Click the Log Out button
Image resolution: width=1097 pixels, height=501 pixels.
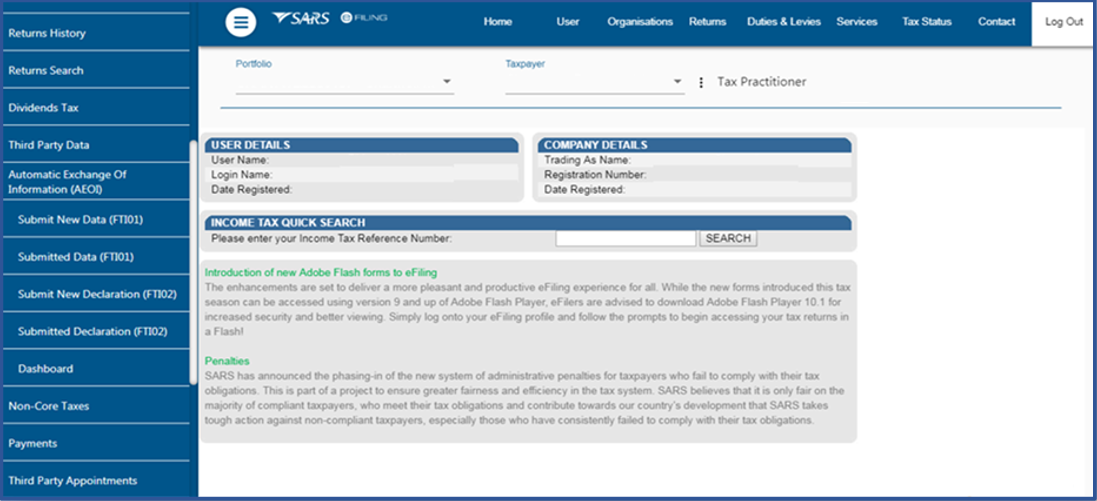point(1063,22)
